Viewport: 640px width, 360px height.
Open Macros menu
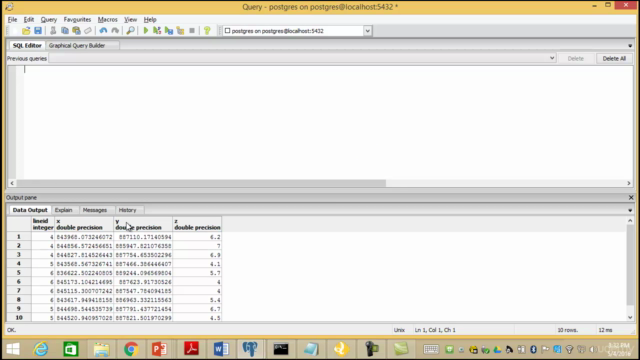pyautogui.click(x=107, y=19)
